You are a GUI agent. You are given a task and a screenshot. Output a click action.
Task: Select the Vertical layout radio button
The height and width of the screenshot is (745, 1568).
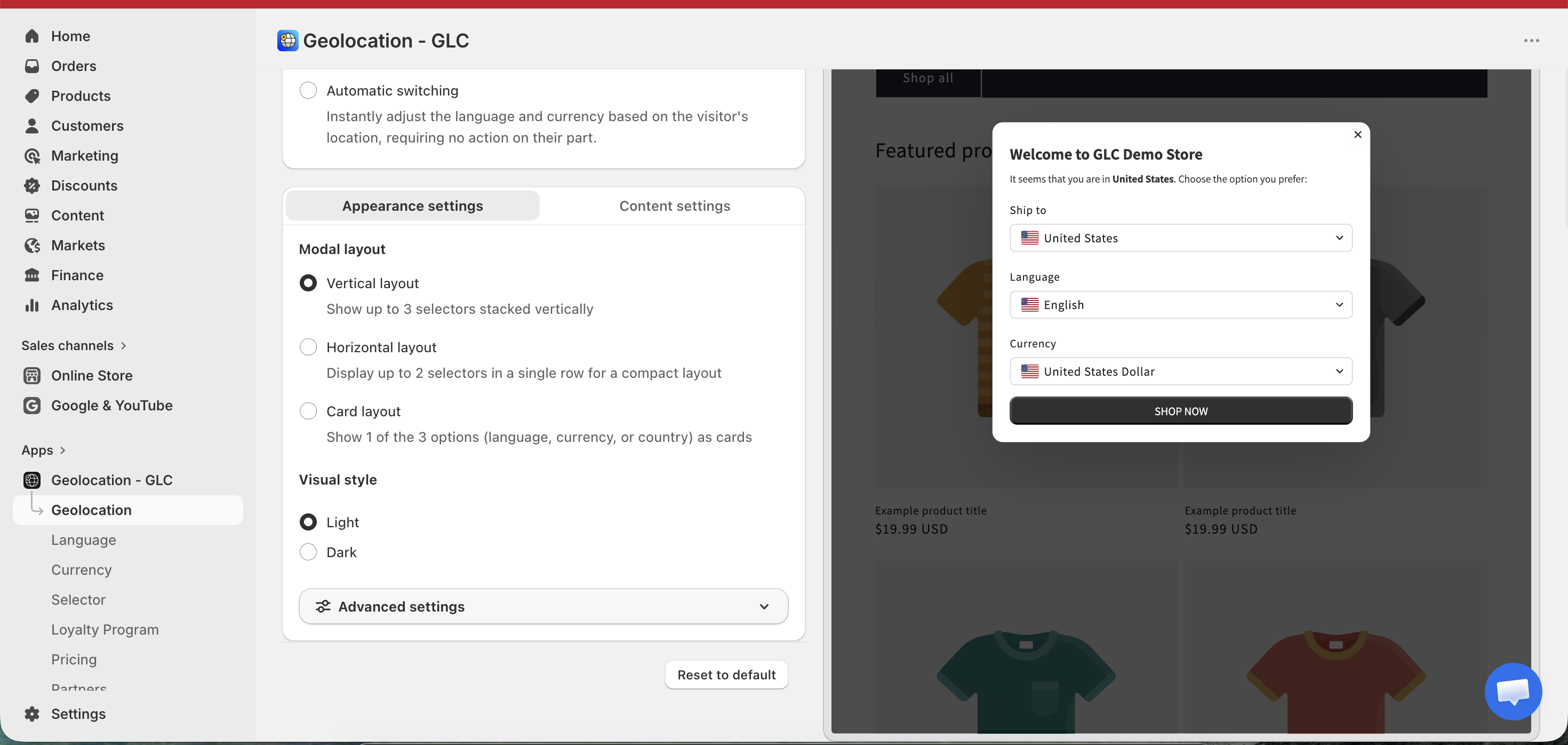click(x=308, y=283)
